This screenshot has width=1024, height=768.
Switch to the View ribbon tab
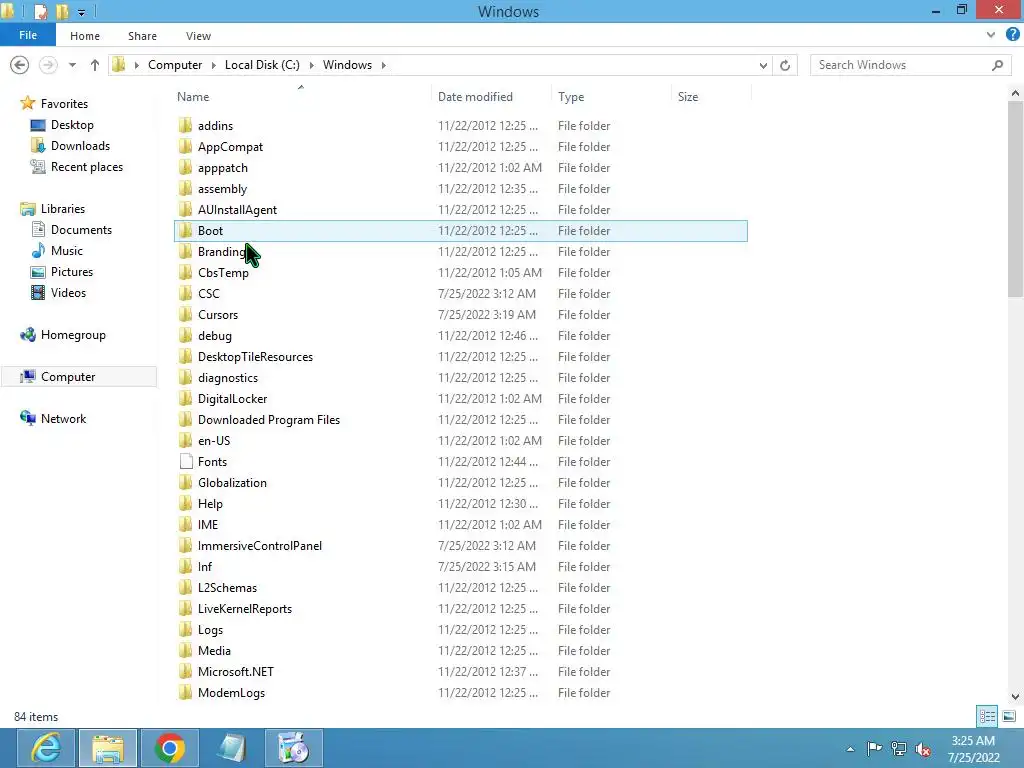point(198,36)
